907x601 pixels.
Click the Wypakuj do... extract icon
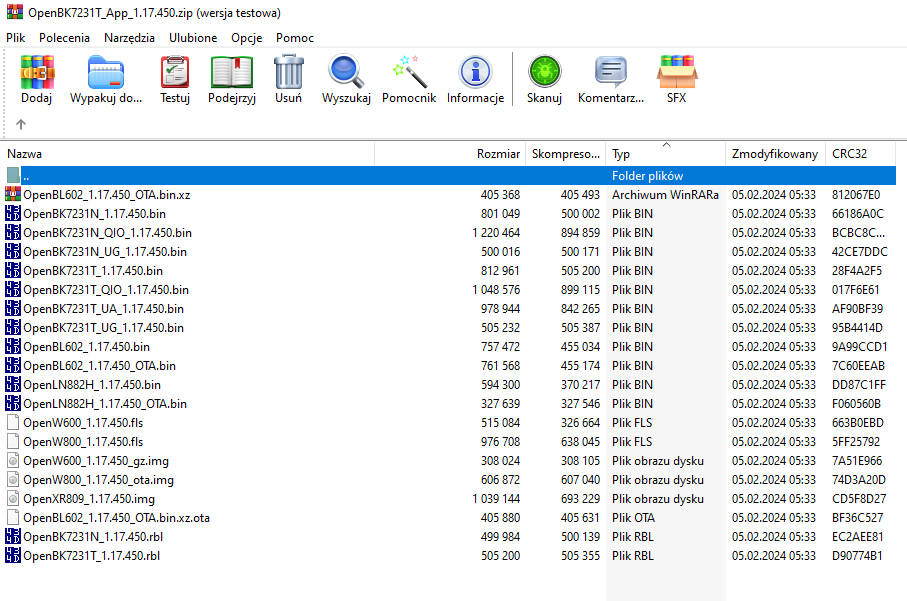coord(106,72)
